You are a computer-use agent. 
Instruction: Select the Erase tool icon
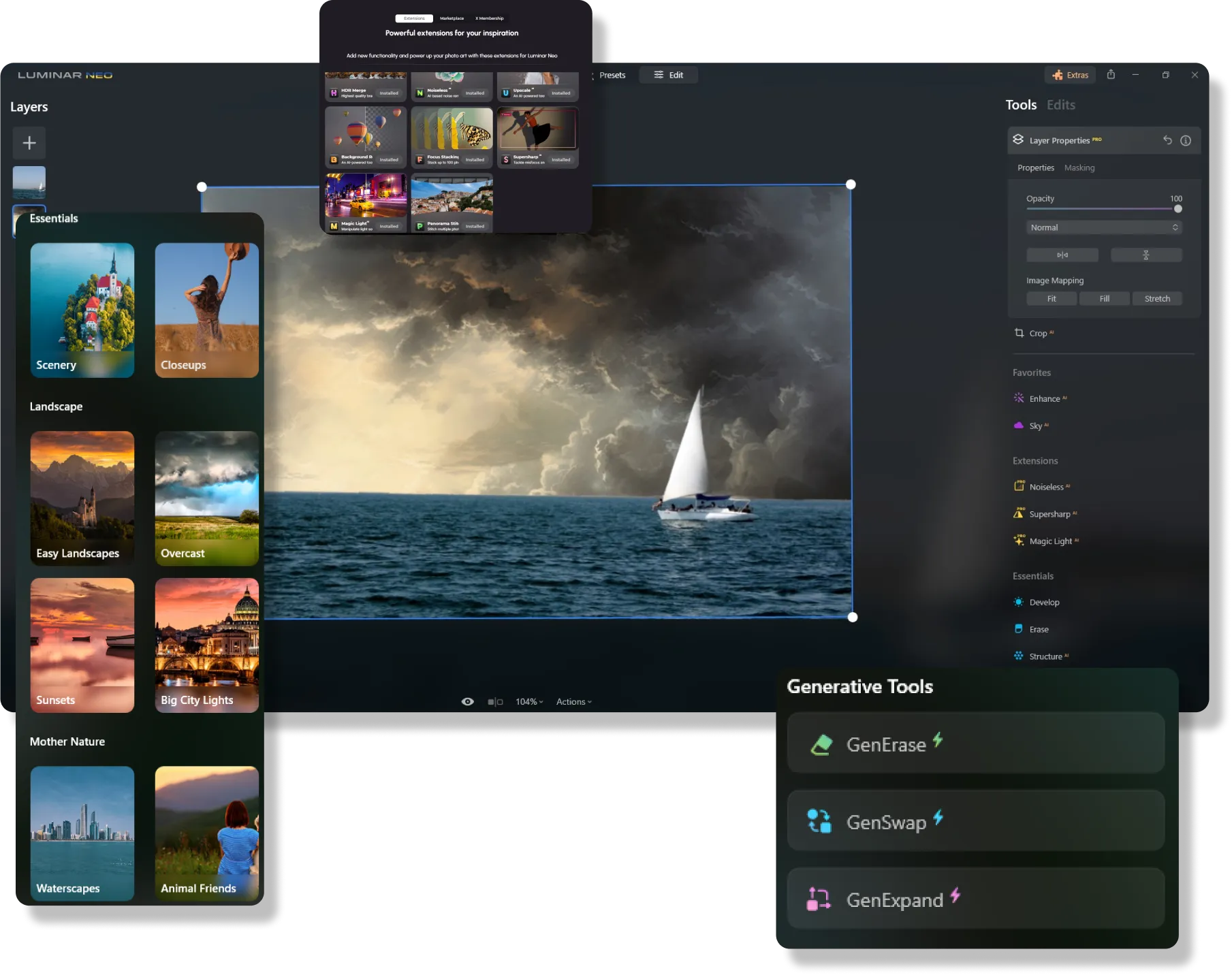(x=1019, y=628)
